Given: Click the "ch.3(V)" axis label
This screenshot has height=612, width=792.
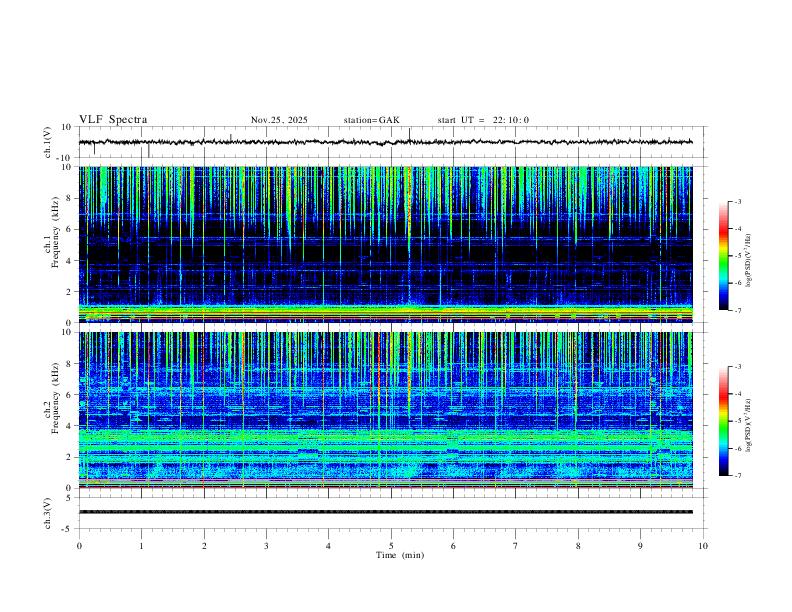Looking at the screenshot, I should click(x=48, y=513).
